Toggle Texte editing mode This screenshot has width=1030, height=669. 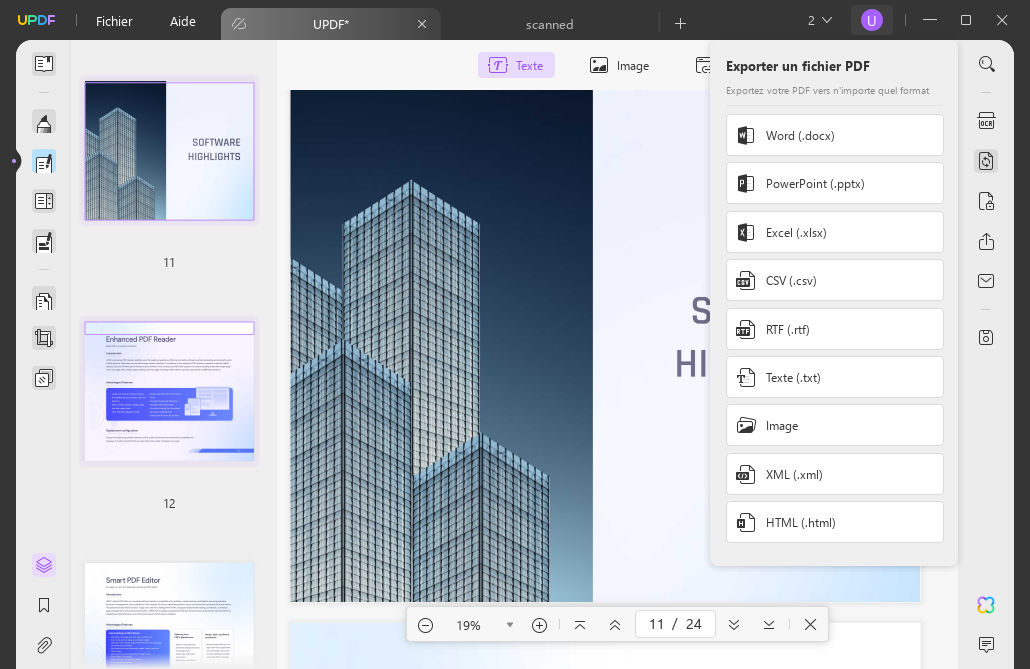click(x=516, y=65)
